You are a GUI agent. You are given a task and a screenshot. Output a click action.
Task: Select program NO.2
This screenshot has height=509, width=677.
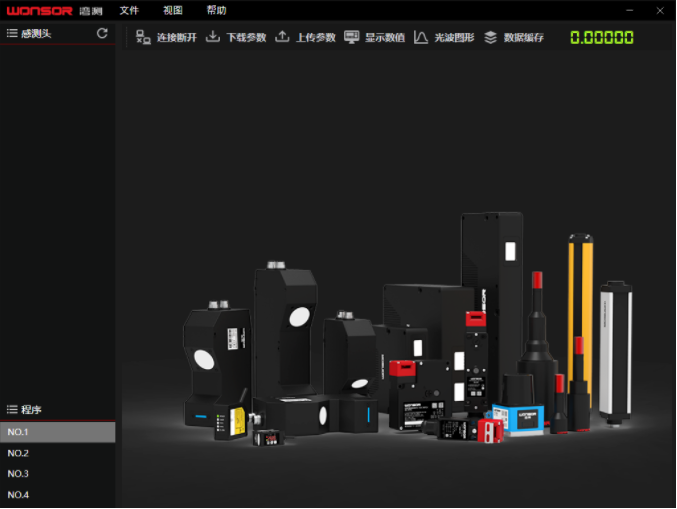tap(58, 453)
